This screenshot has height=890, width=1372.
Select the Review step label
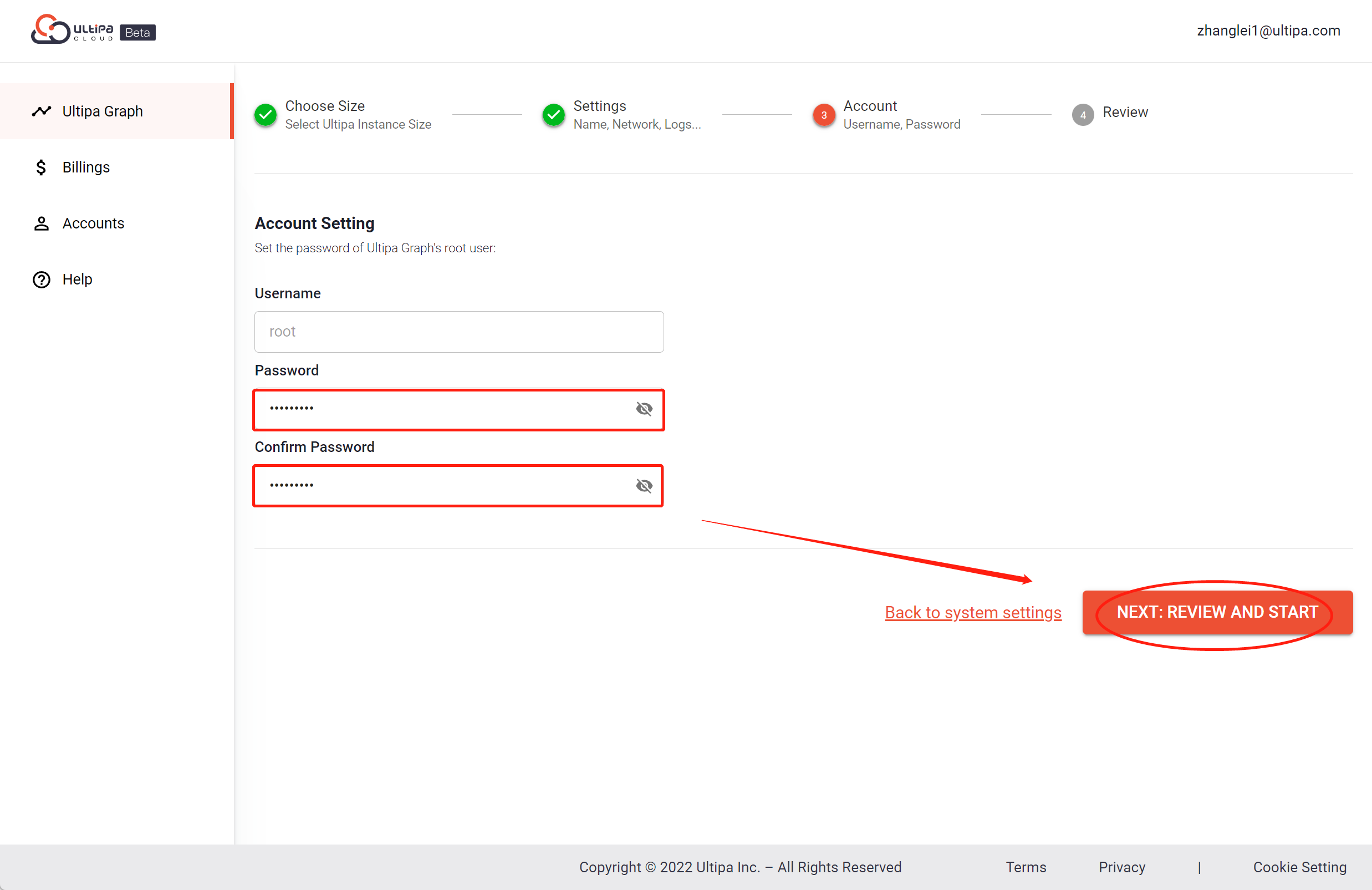click(1125, 112)
